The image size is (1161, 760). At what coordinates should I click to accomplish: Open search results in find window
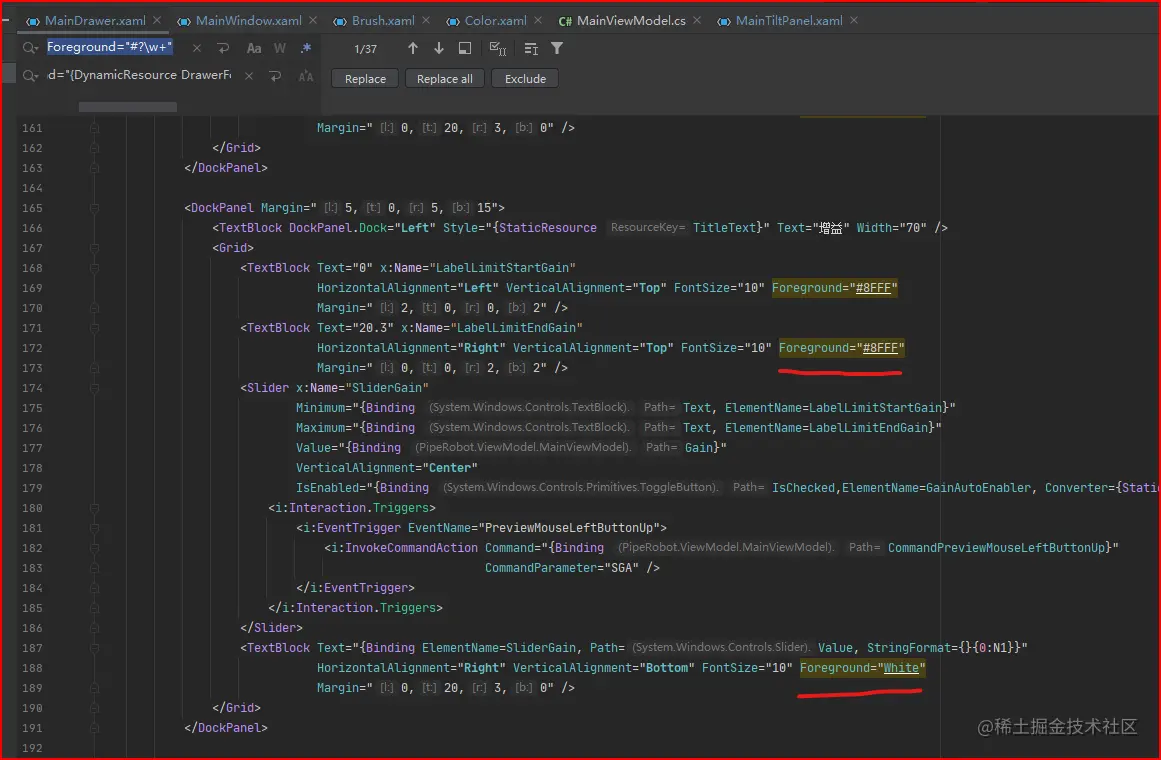465,48
